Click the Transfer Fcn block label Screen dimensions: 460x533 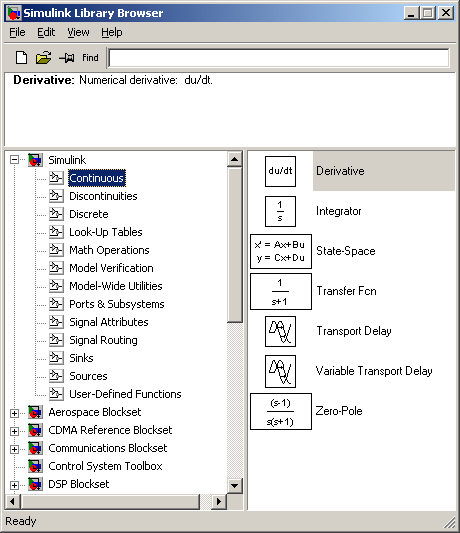pos(346,291)
